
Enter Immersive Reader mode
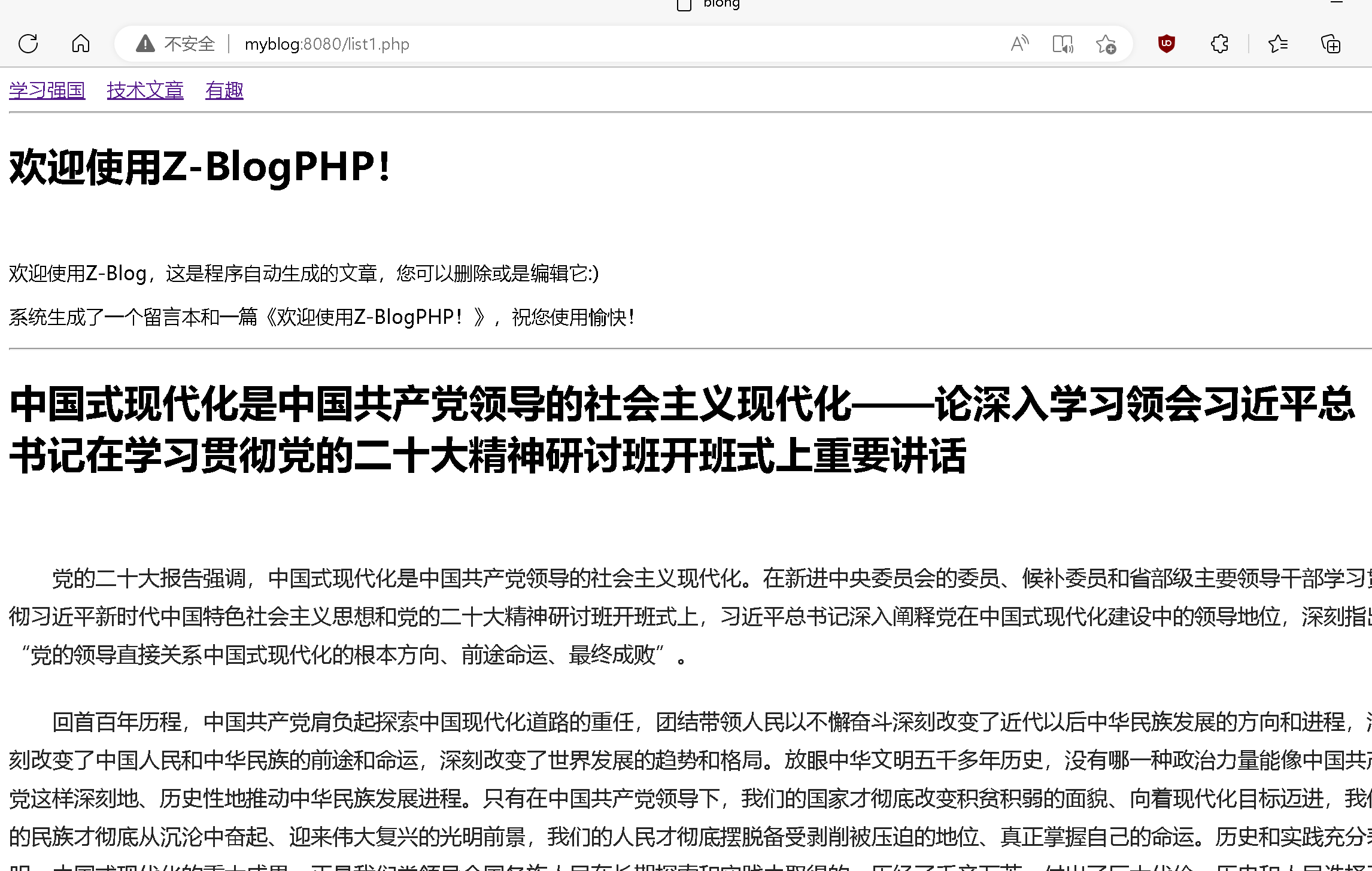point(1063,44)
